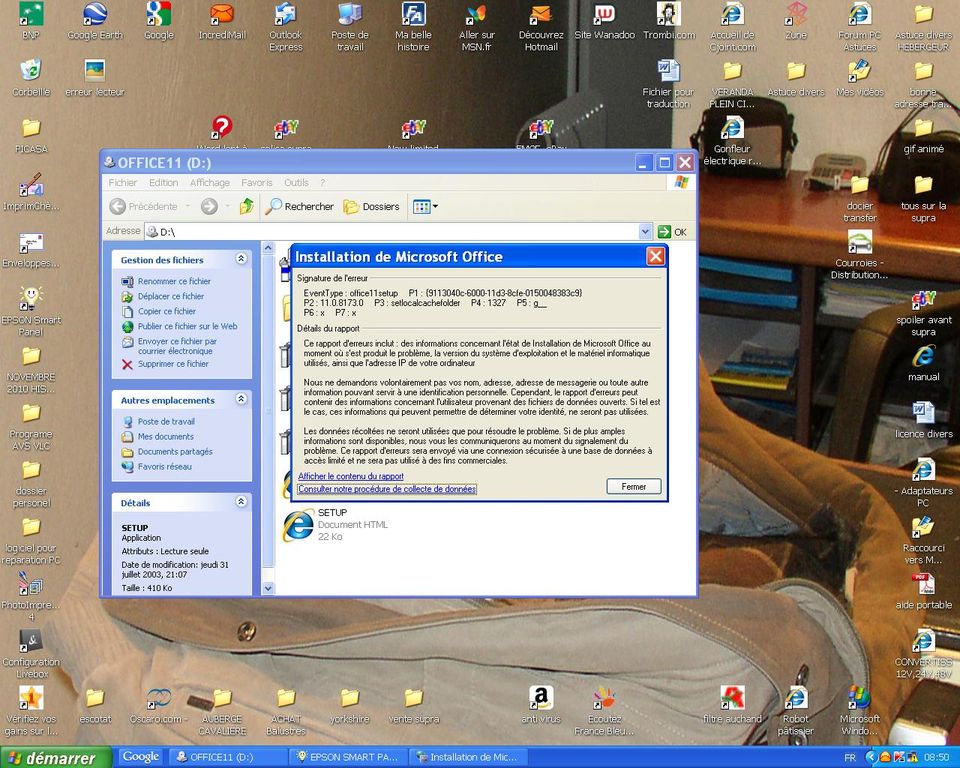Collapse the Gestion des fichiers panel
960x768 pixels.
click(240, 259)
